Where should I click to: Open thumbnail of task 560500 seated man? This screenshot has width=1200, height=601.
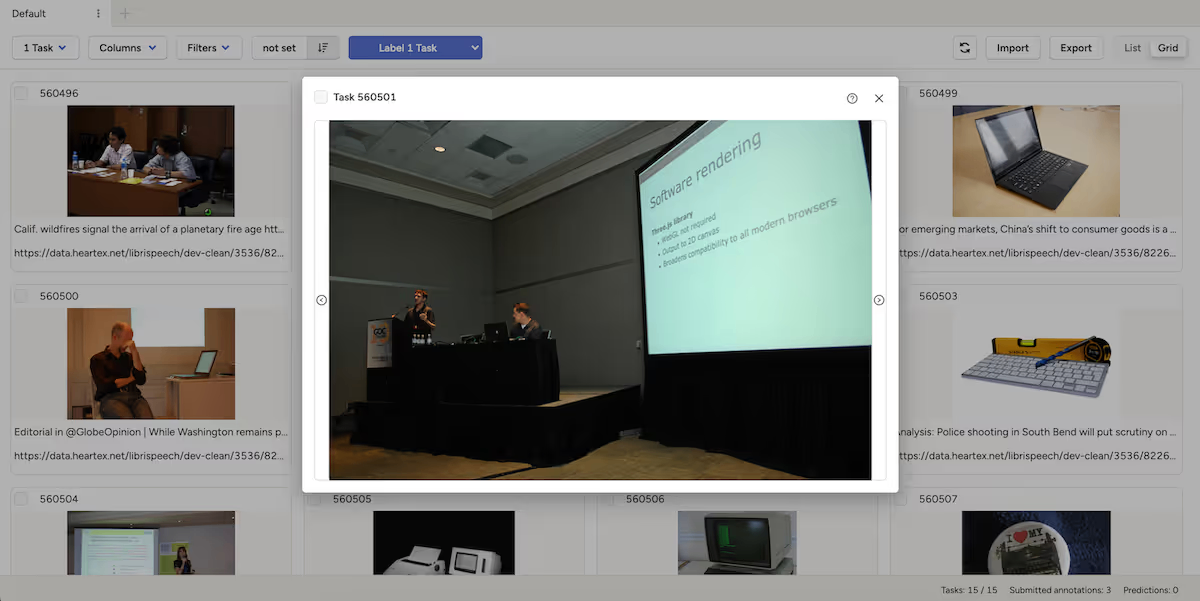pyautogui.click(x=151, y=364)
